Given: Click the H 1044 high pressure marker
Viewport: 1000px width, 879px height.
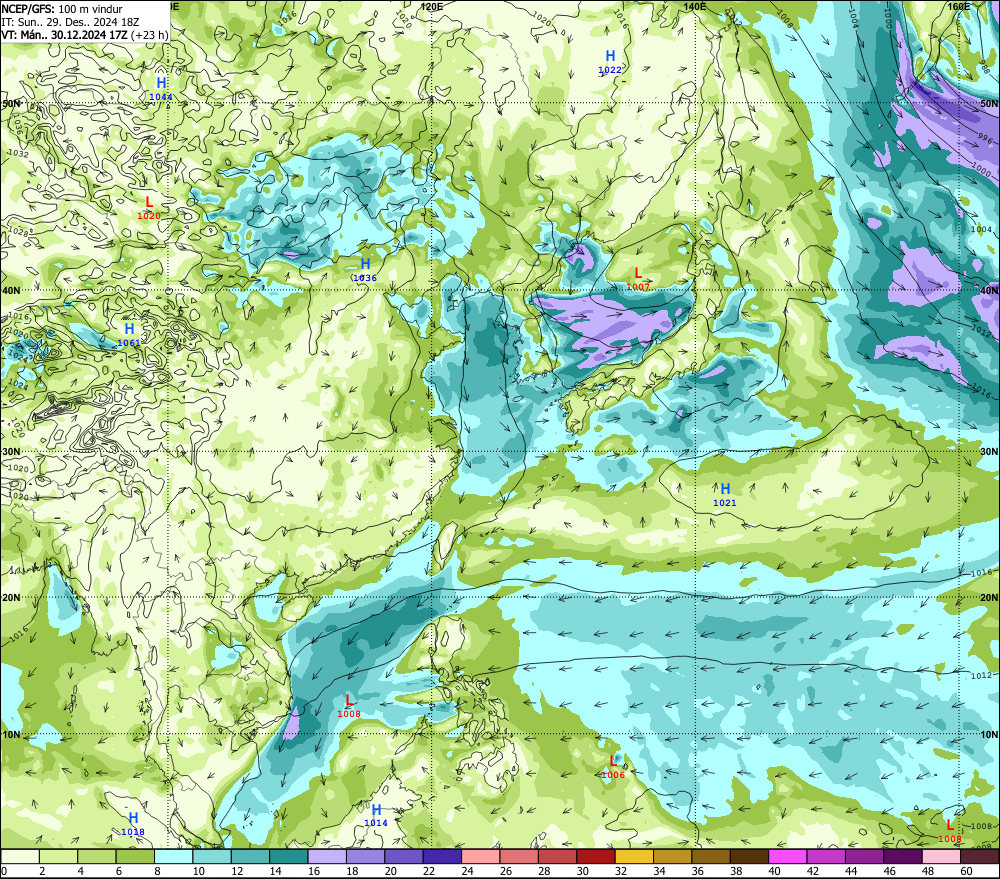Looking at the screenshot, I should coord(161,89).
